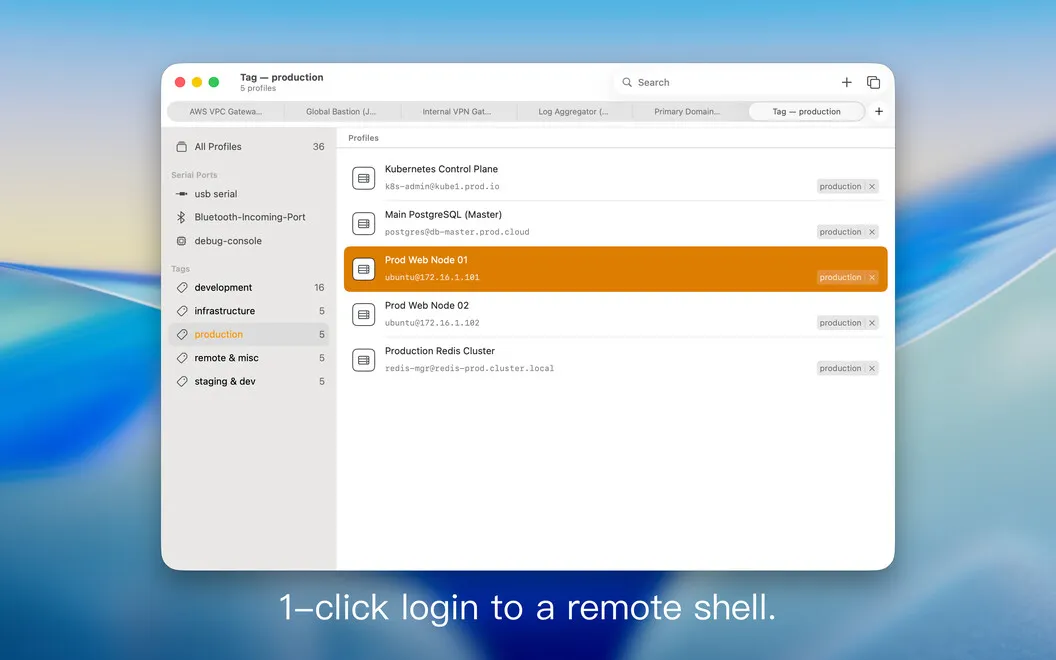Remove the production tag from Prod Web Node 02
The width and height of the screenshot is (1056, 660).
click(871, 323)
